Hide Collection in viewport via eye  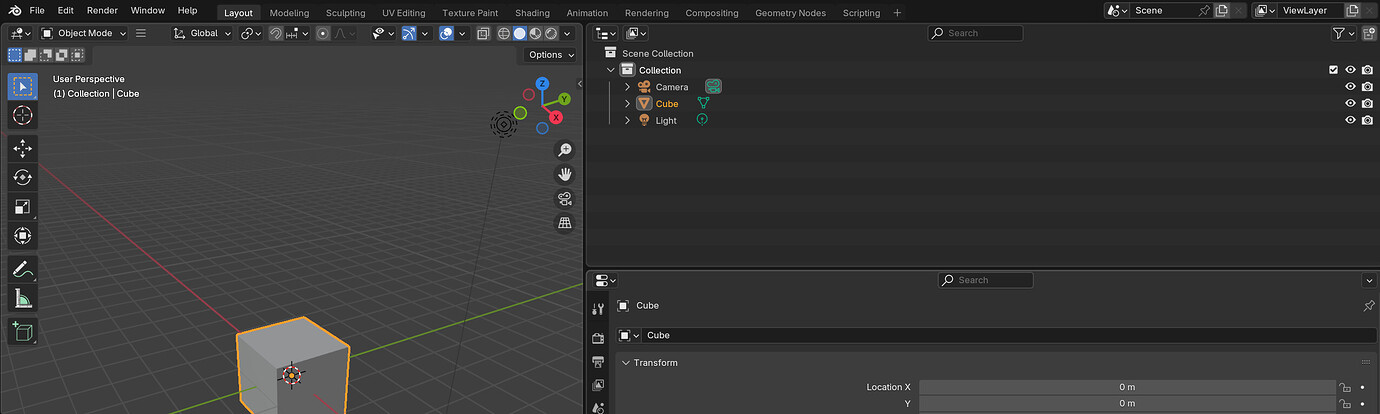click(x=1350, y=70)
